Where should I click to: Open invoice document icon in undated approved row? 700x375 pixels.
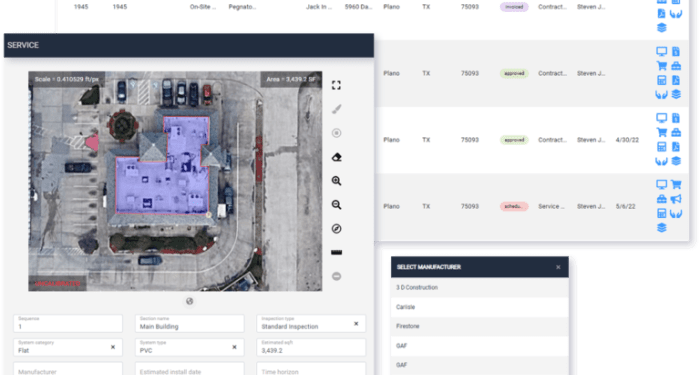pos(676,52)
